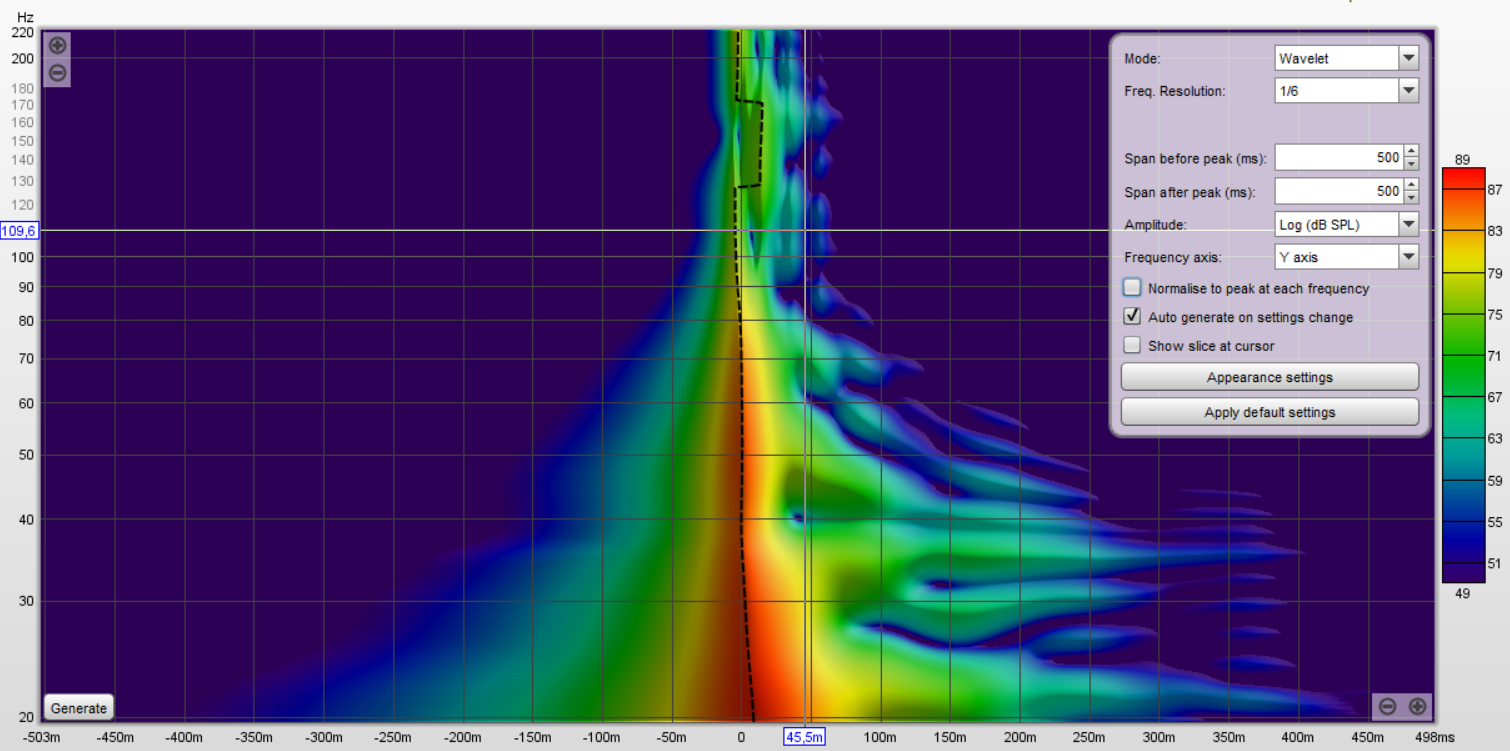
Task: Open Appearance settings
Action: tap(1270, 377)
